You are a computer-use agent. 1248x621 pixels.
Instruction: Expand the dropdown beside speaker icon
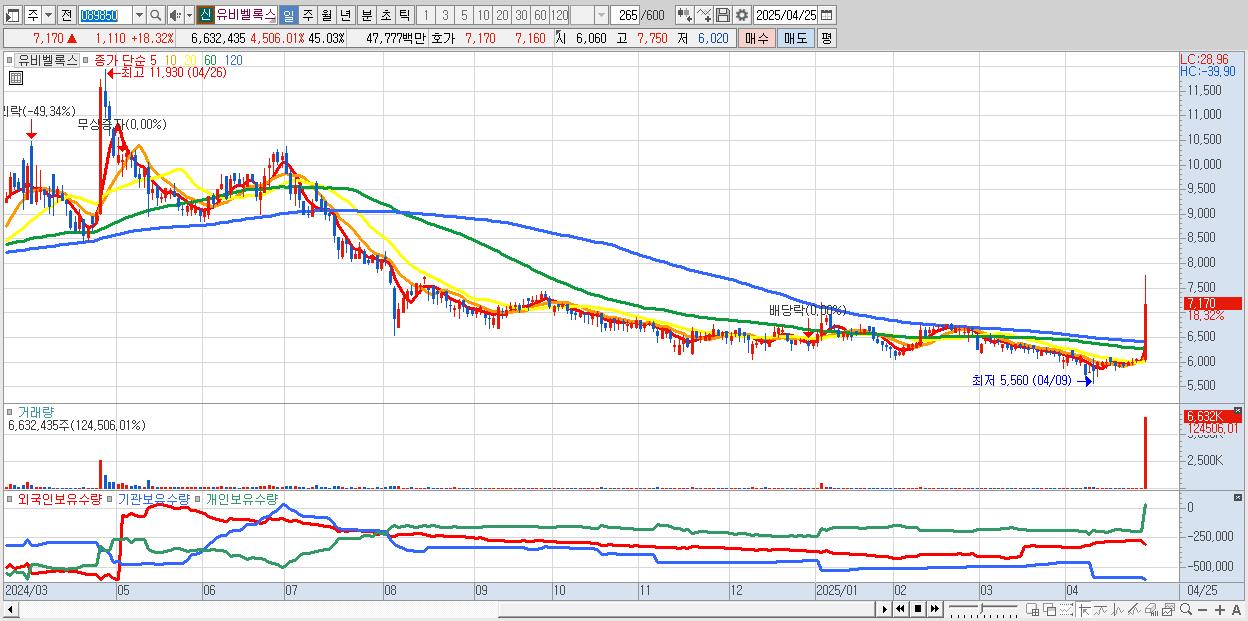pyautogui.click(x=189, y=15)
